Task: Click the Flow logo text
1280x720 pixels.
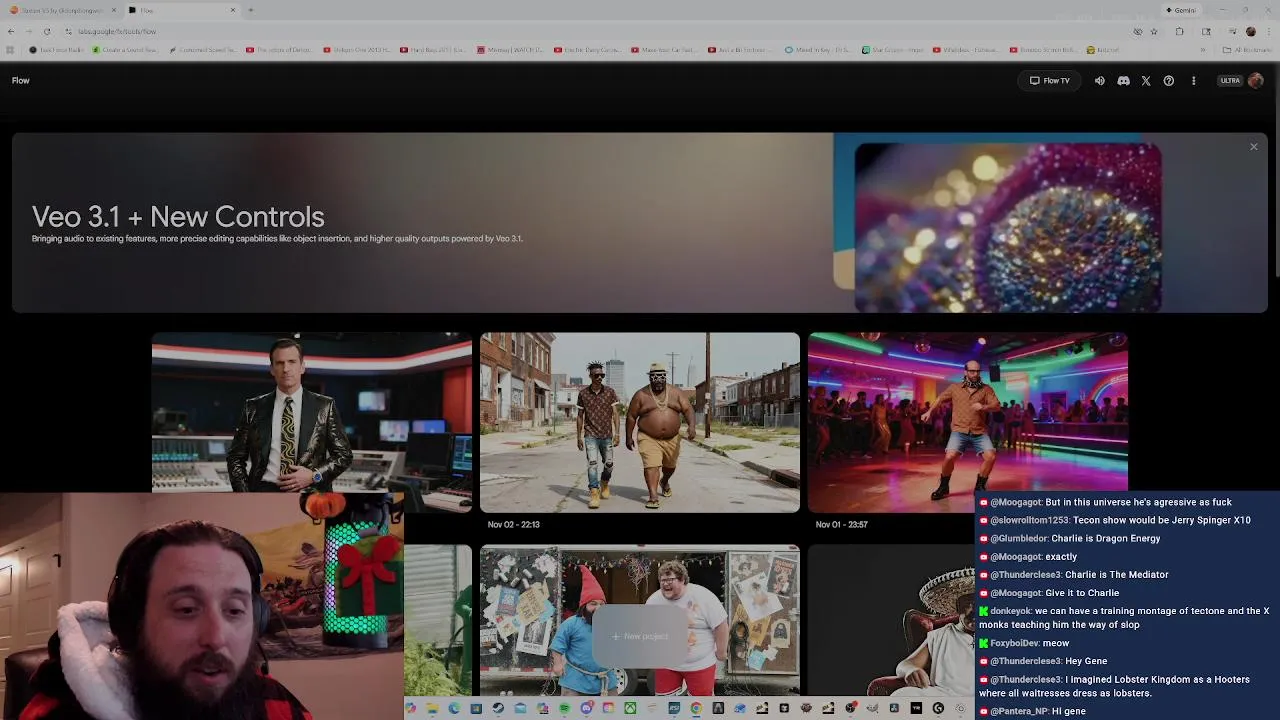Action: (21, 81)
